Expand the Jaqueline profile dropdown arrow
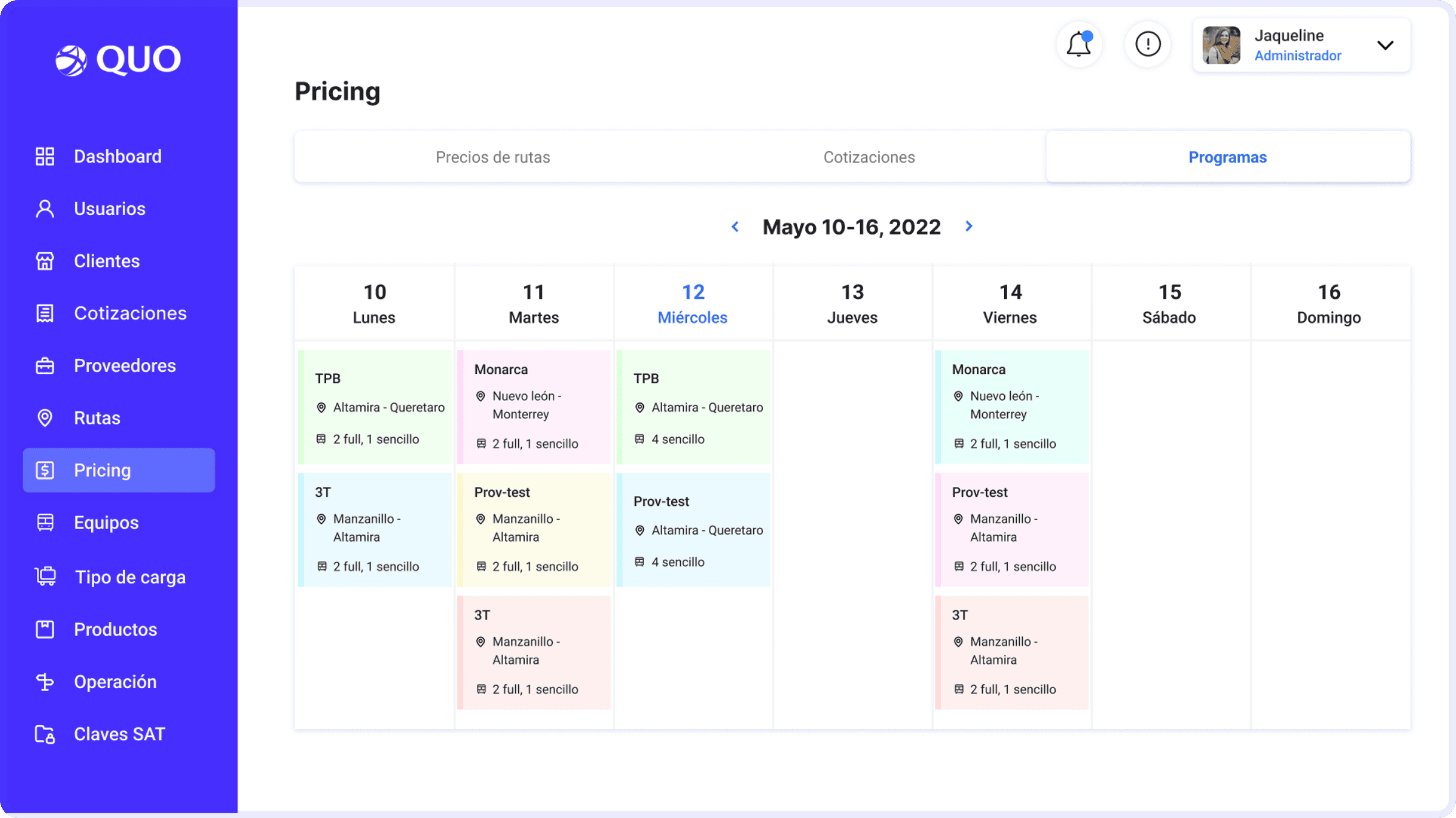This screenshot has height=818, width=1456. tap(1385, 46)
